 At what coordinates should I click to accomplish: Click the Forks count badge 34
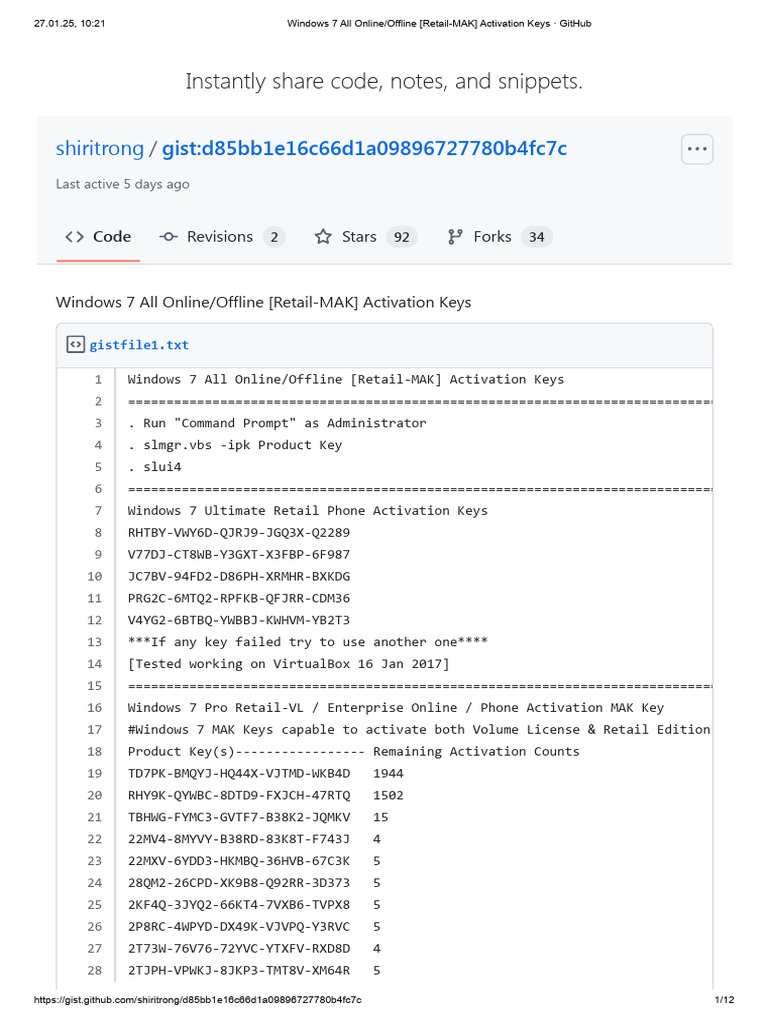tap(537, 237)
